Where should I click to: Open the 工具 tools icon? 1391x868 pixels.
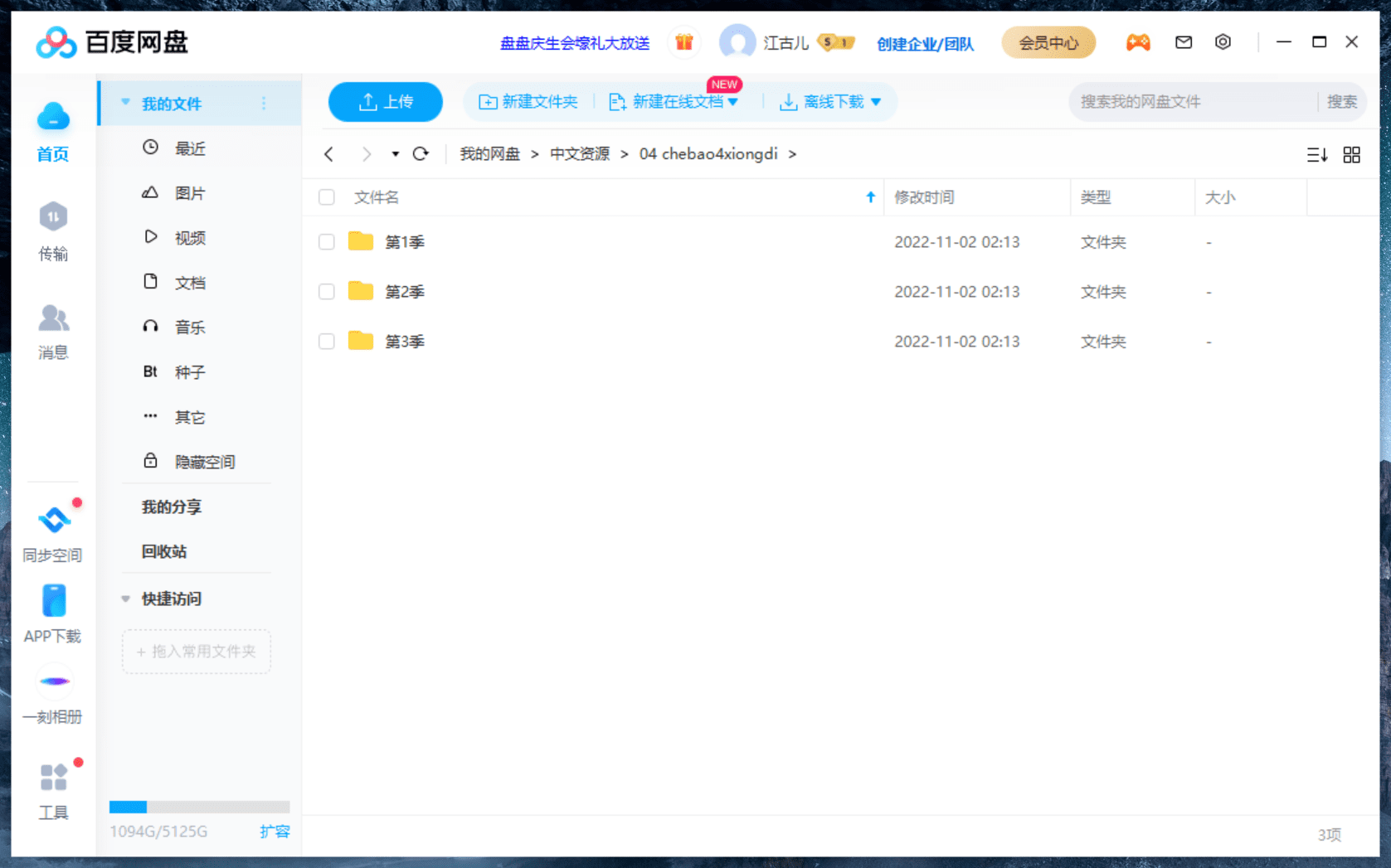[54, 778]
